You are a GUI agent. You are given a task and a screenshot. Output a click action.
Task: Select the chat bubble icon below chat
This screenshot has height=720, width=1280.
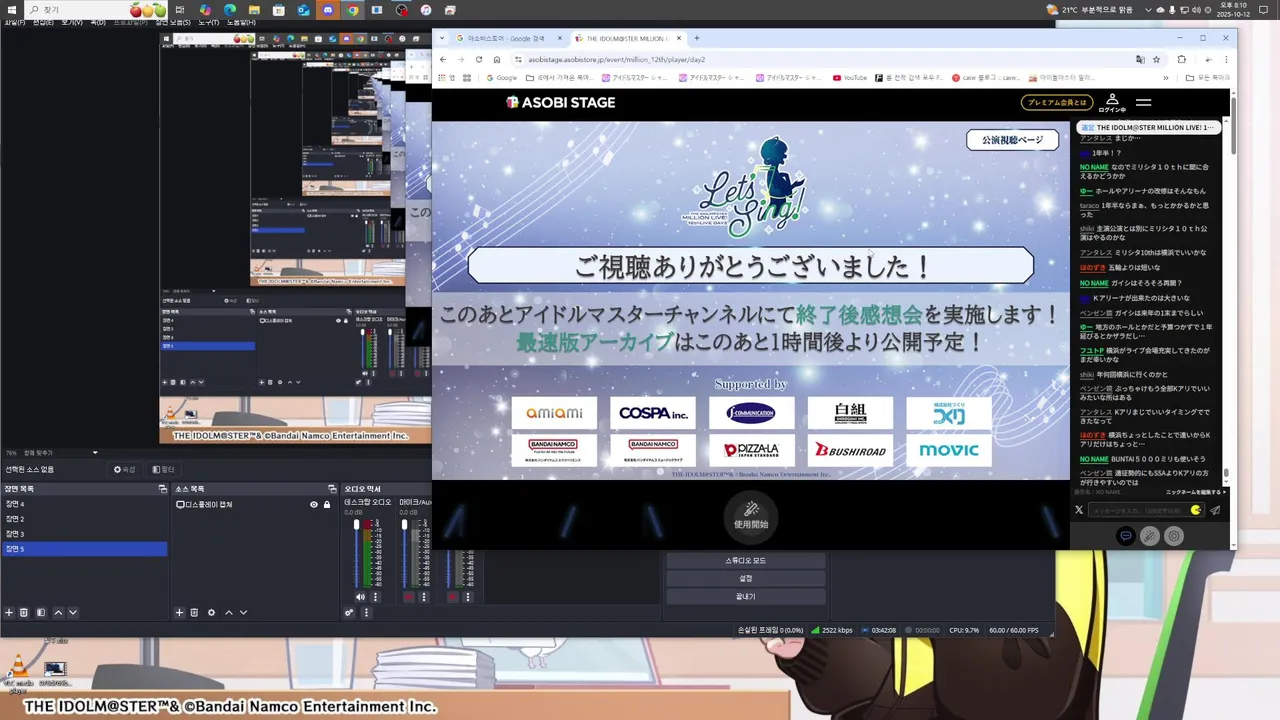coord(1126,536)
